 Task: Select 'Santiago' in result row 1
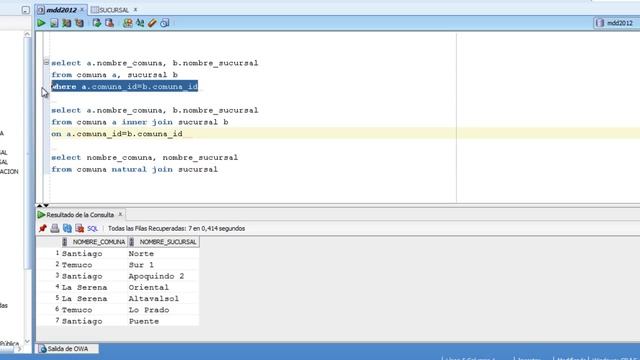coord(82,254)
